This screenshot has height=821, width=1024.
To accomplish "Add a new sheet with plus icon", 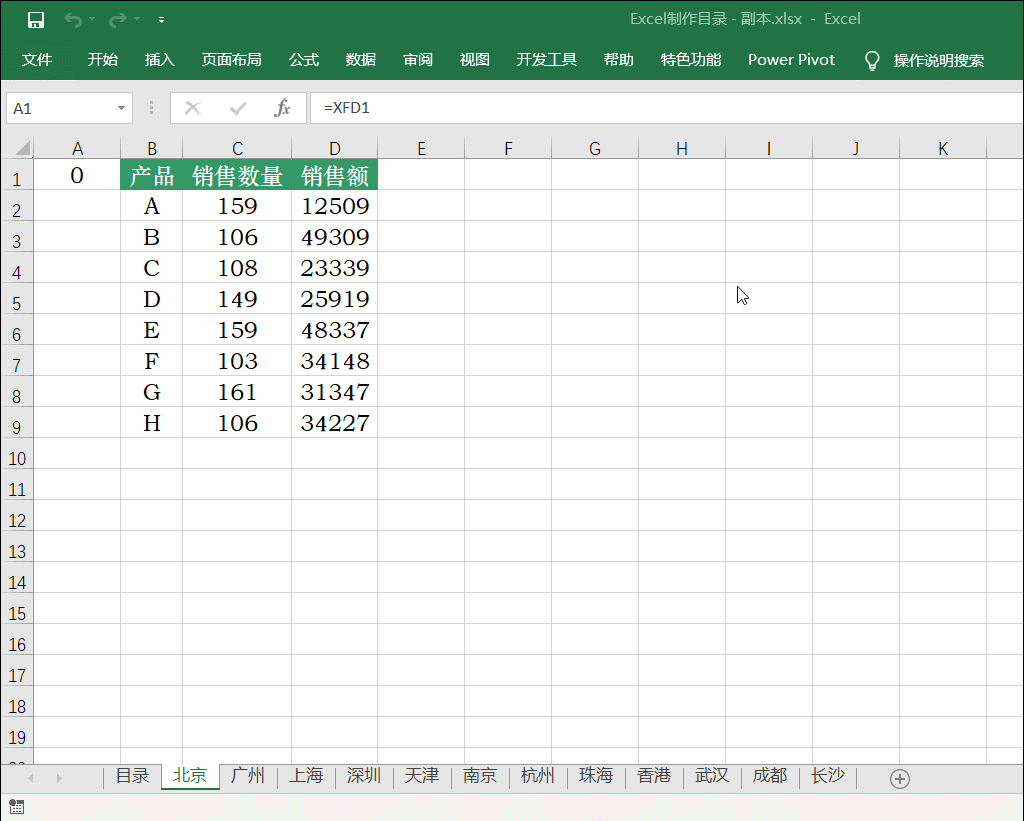I will pyautogui.click(x=899, y=779).
